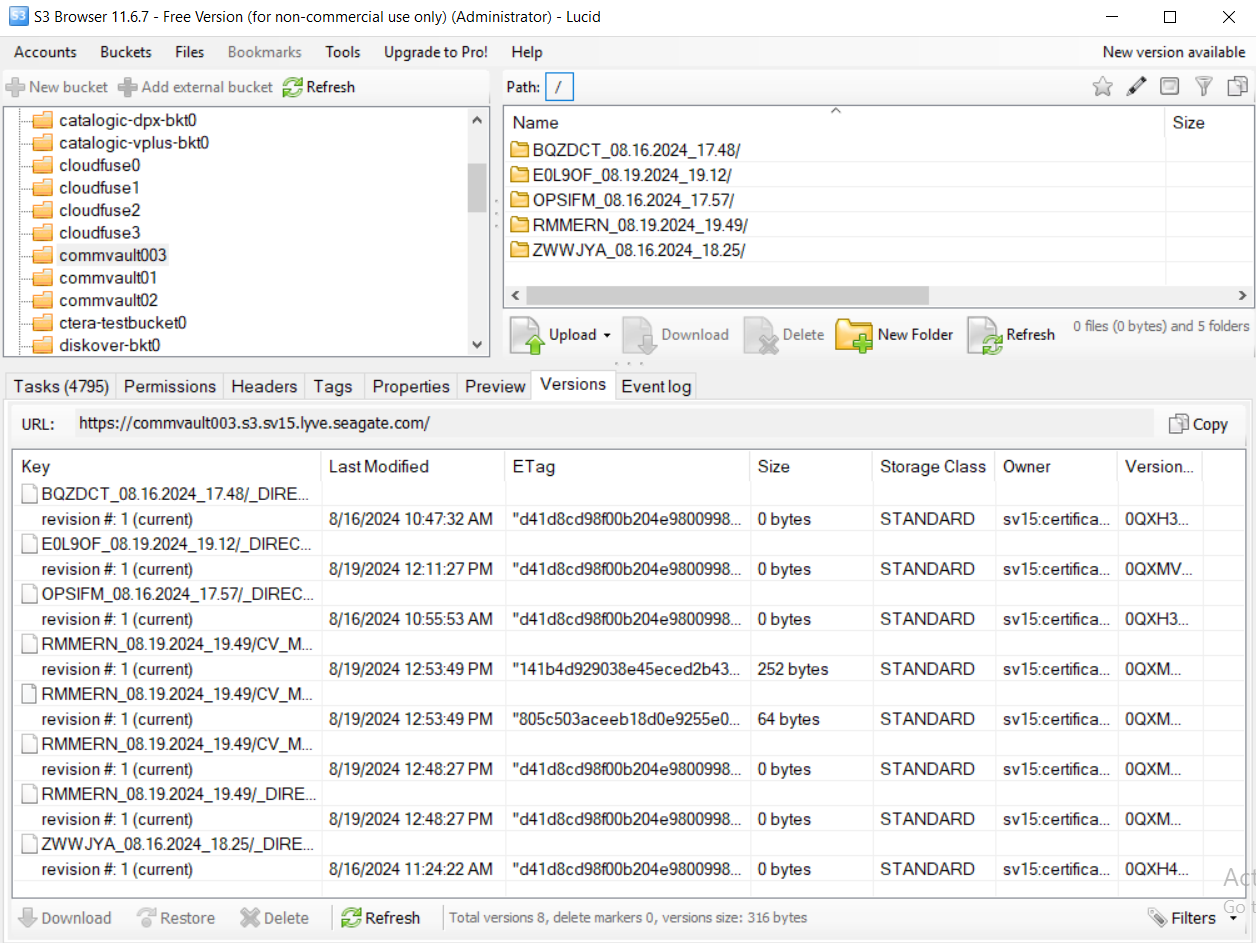Screen dimensions: 1256x943
Task: Click the folder icon of bucket cloudfuse0
Action: 42,165
